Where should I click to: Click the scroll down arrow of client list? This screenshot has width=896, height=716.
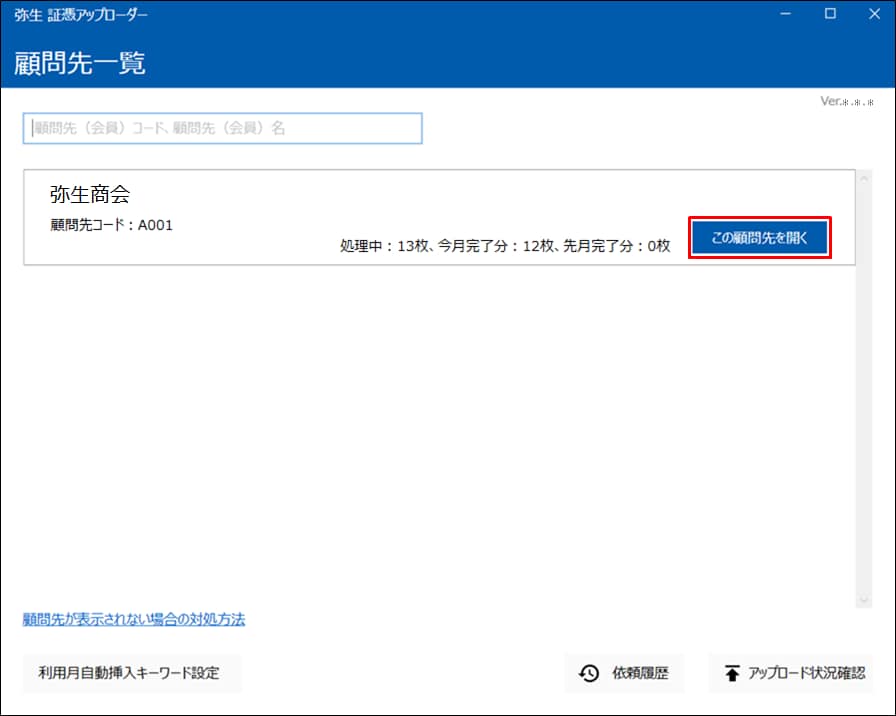tap(865, 599)
